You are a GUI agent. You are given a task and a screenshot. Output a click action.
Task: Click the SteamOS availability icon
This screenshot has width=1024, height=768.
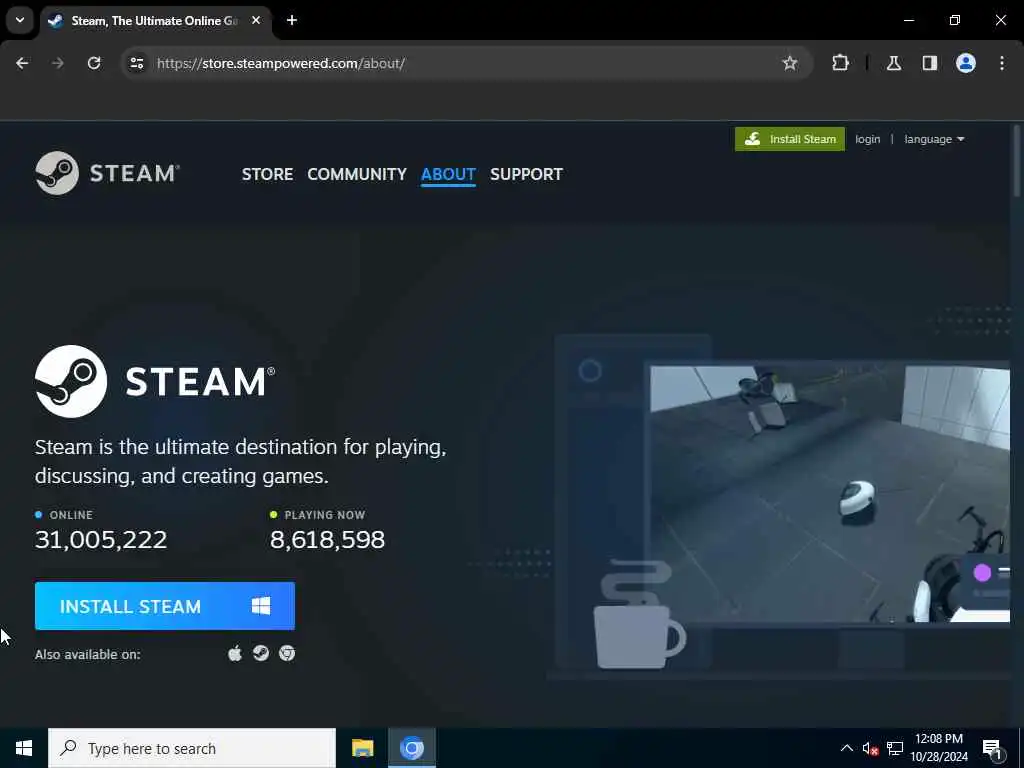tap(261, 653)
